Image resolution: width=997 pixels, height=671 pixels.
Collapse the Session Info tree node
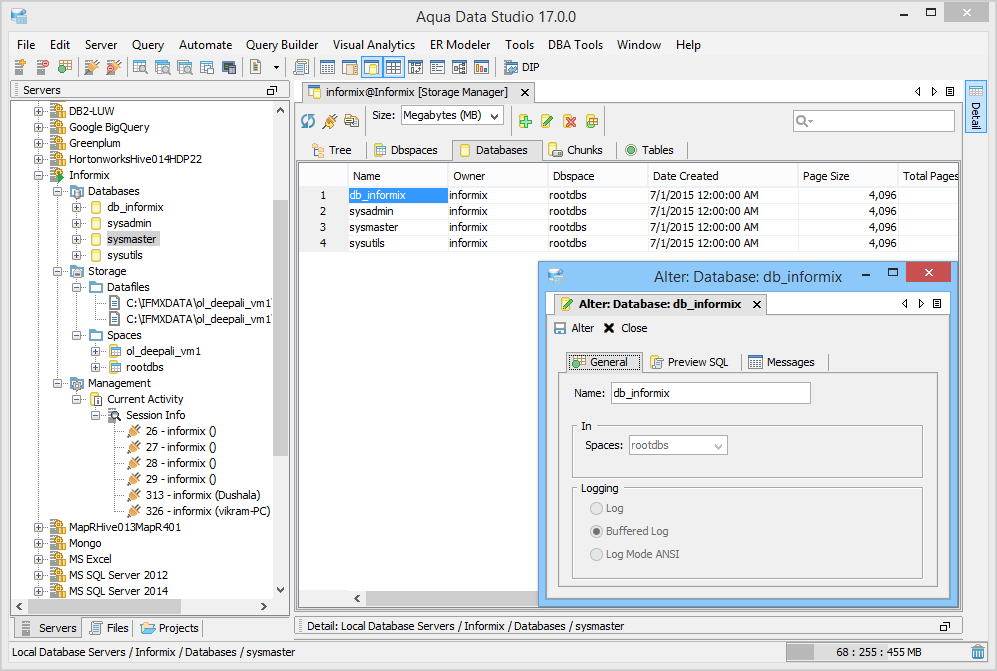pyautogui.click(x=95, y=415)
